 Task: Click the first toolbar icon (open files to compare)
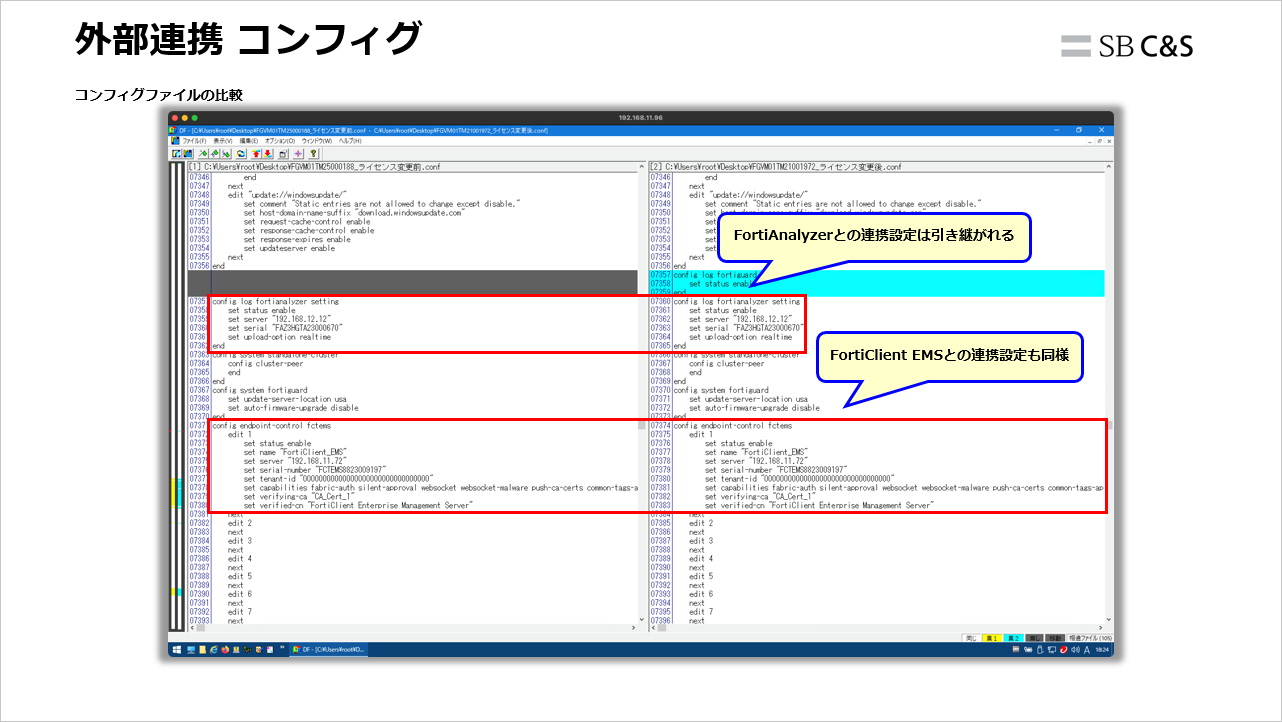click(176, 154)
